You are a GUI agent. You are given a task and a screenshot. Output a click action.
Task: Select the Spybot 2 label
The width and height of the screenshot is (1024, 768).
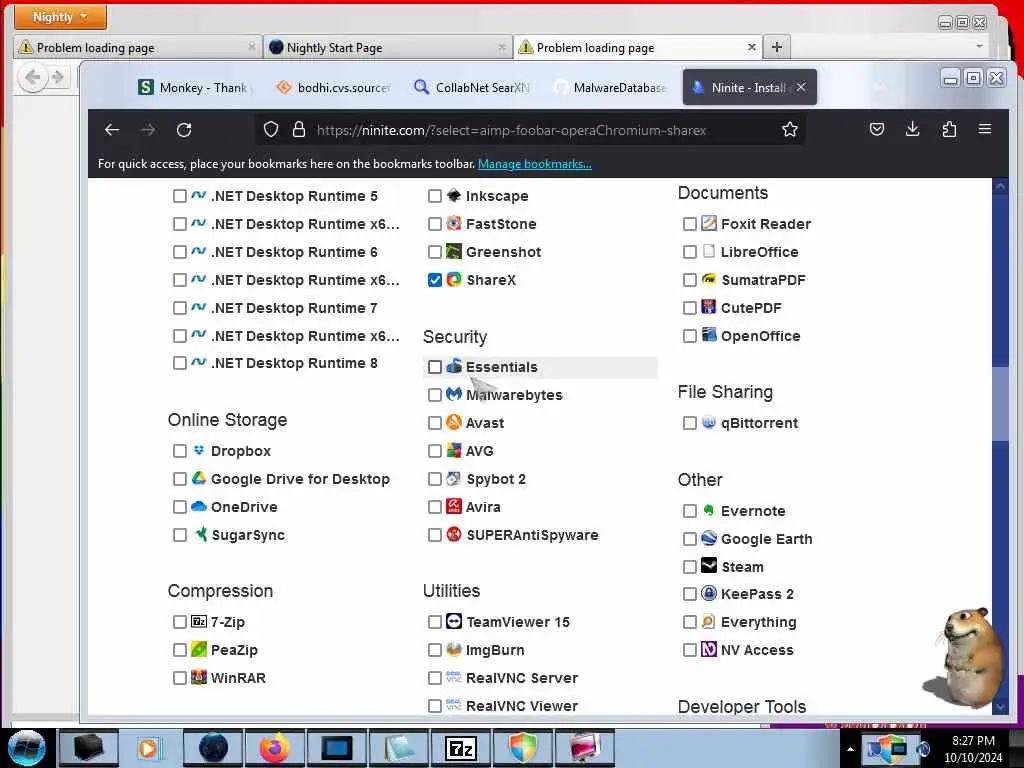[x=496, y=479]
